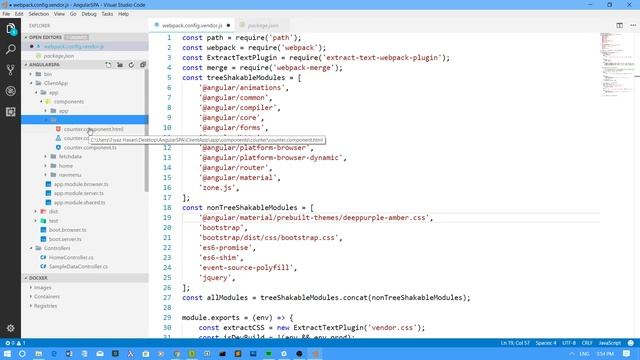Open the View menu
The width and height of the screenshot is (640, 360).
[x=59, y=14]
